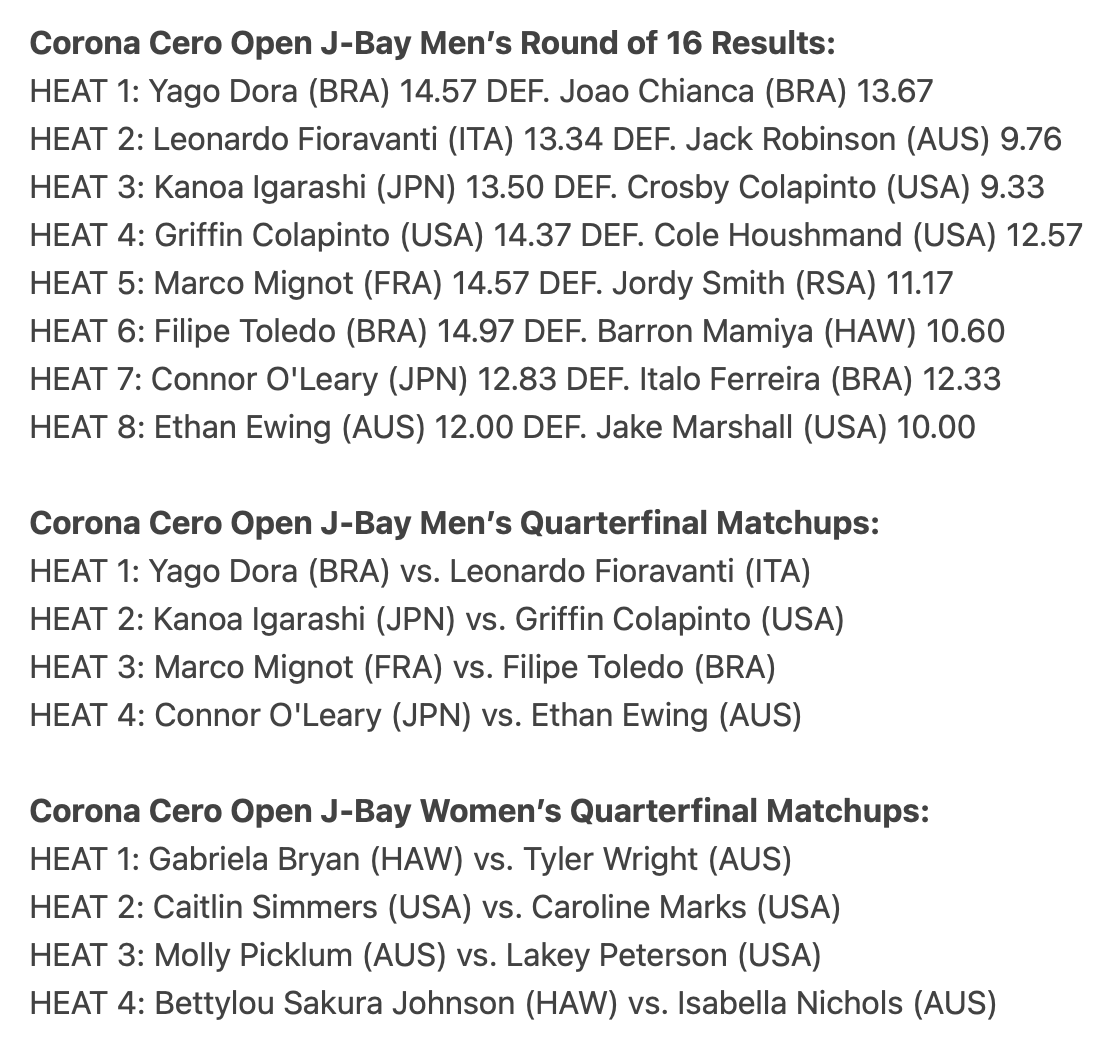Click the Men's Quarterfinal Matchups heading
The height and width of the screenshot is (1046, 1116).
[x=454, y=524]
